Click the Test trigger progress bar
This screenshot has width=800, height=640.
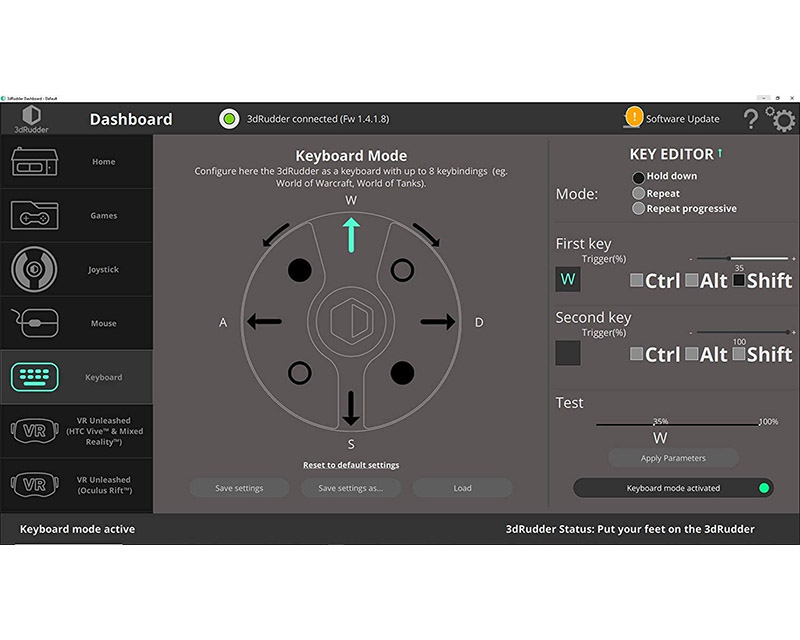[x=678, y=424]
